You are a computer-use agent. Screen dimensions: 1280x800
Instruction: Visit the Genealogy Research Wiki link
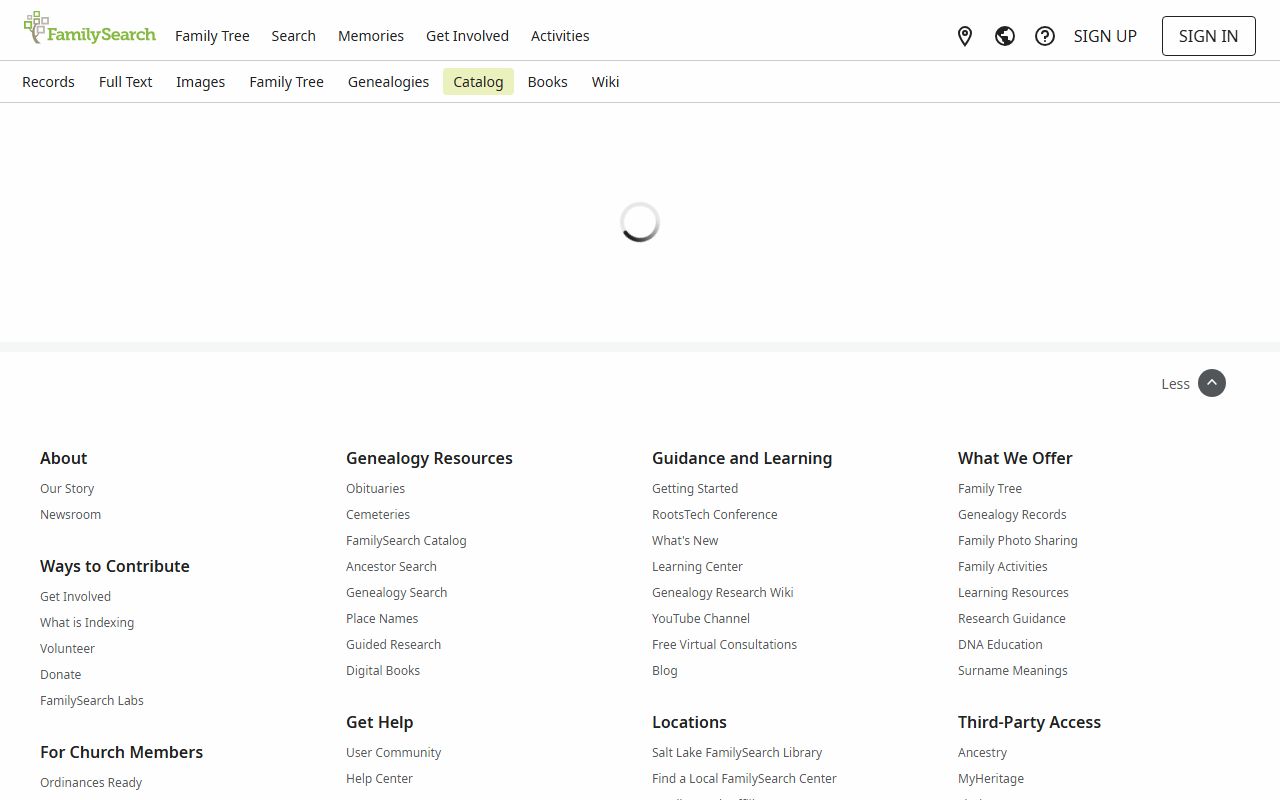722,592
